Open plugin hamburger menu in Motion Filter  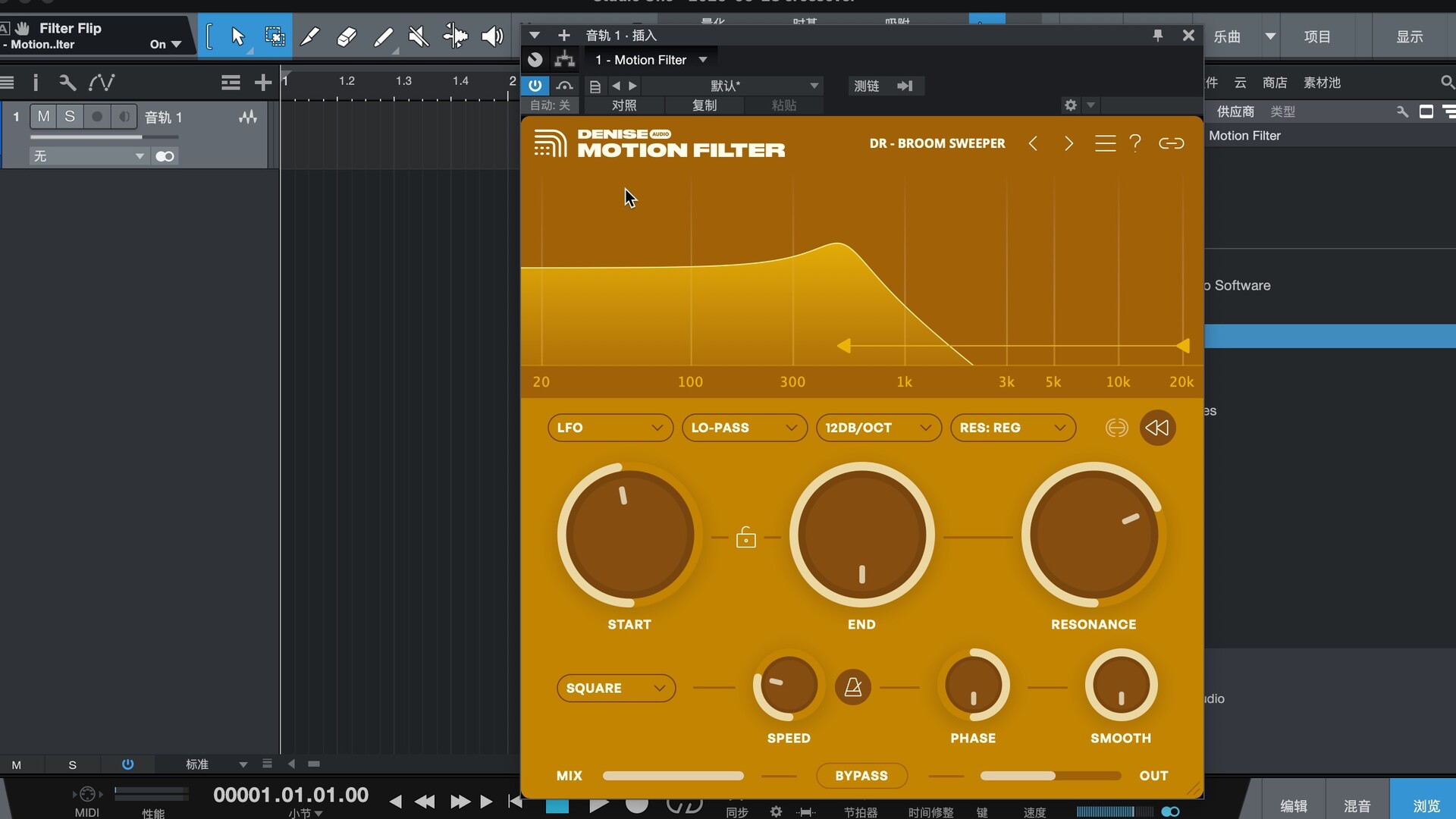point(1105,143)
